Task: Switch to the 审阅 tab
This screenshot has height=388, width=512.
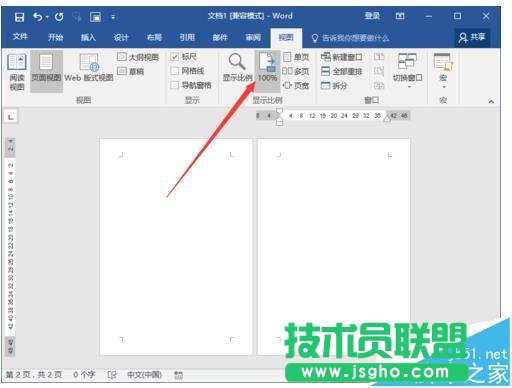Action: (253, 37)
